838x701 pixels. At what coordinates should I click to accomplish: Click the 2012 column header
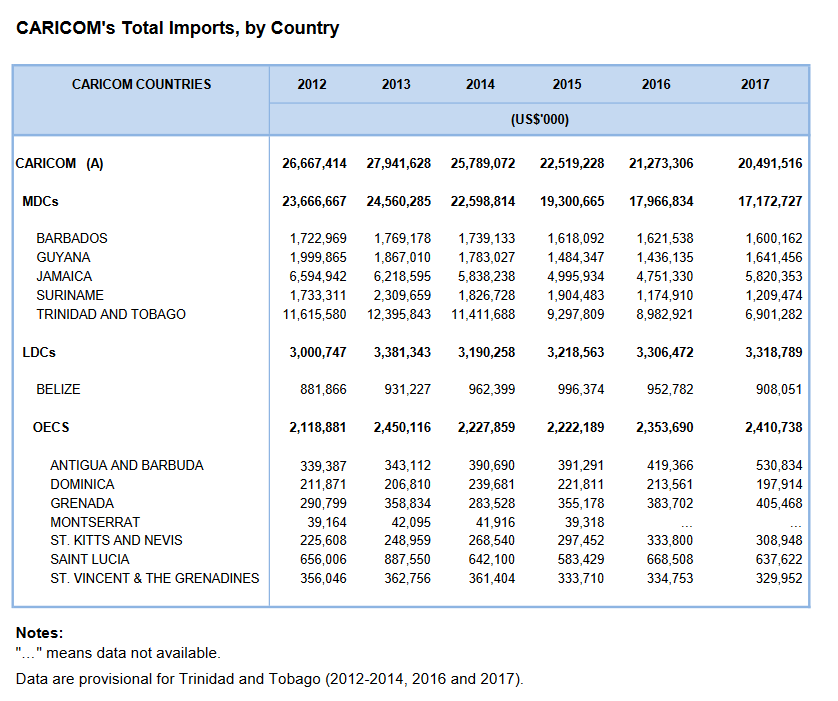(312, 85)
